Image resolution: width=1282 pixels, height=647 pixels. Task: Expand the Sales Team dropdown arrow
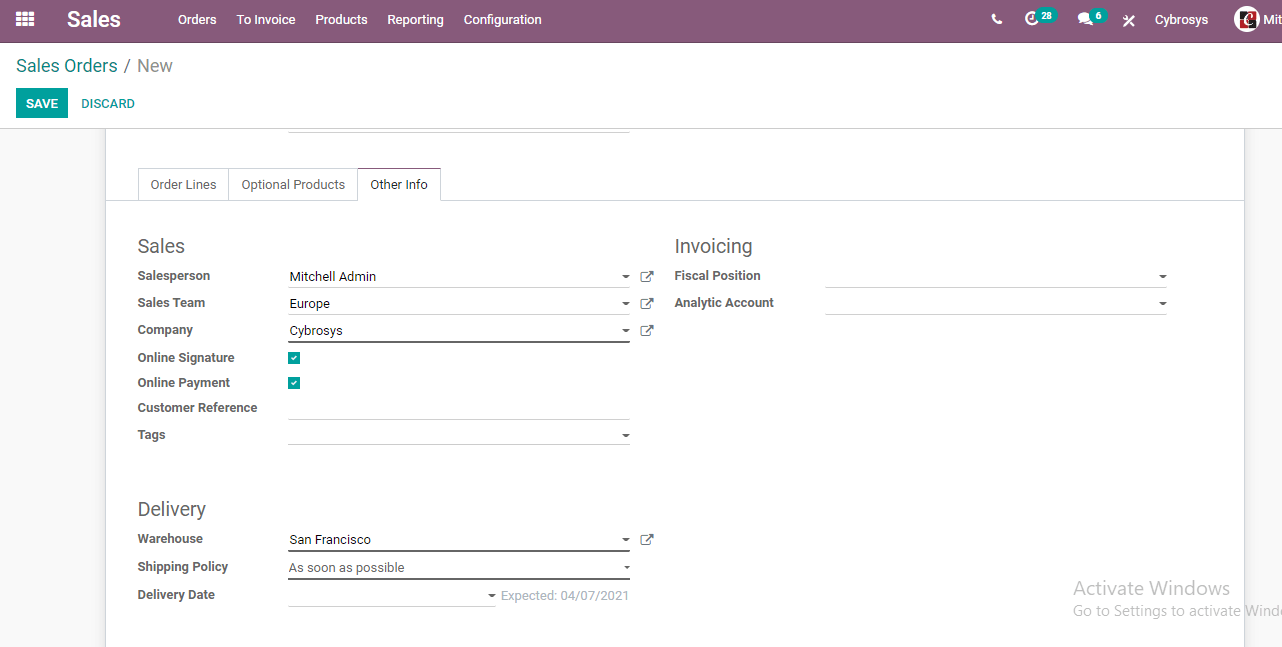(x=625, y=304)
